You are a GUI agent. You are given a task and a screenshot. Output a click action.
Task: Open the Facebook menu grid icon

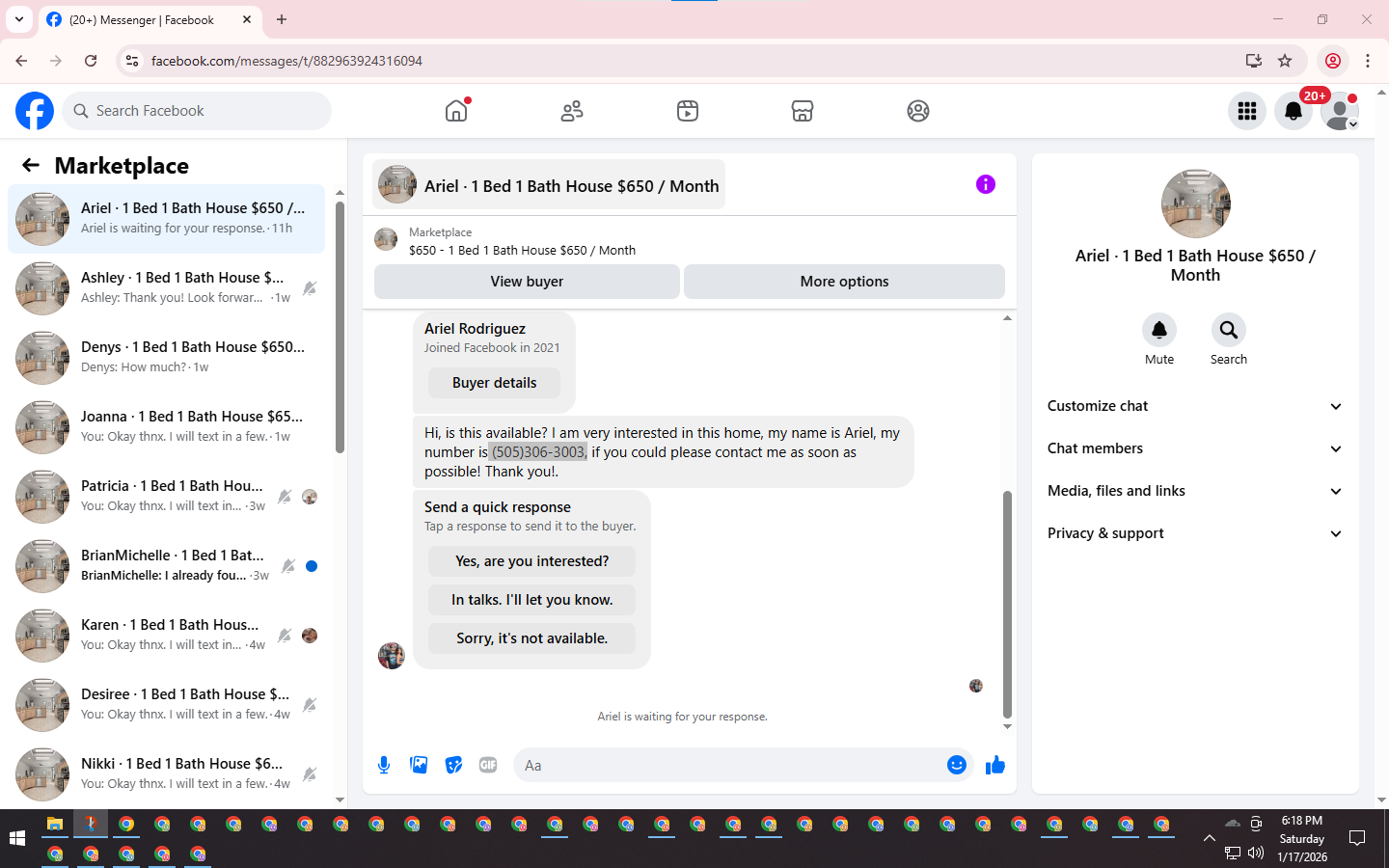pos(1247,111)
